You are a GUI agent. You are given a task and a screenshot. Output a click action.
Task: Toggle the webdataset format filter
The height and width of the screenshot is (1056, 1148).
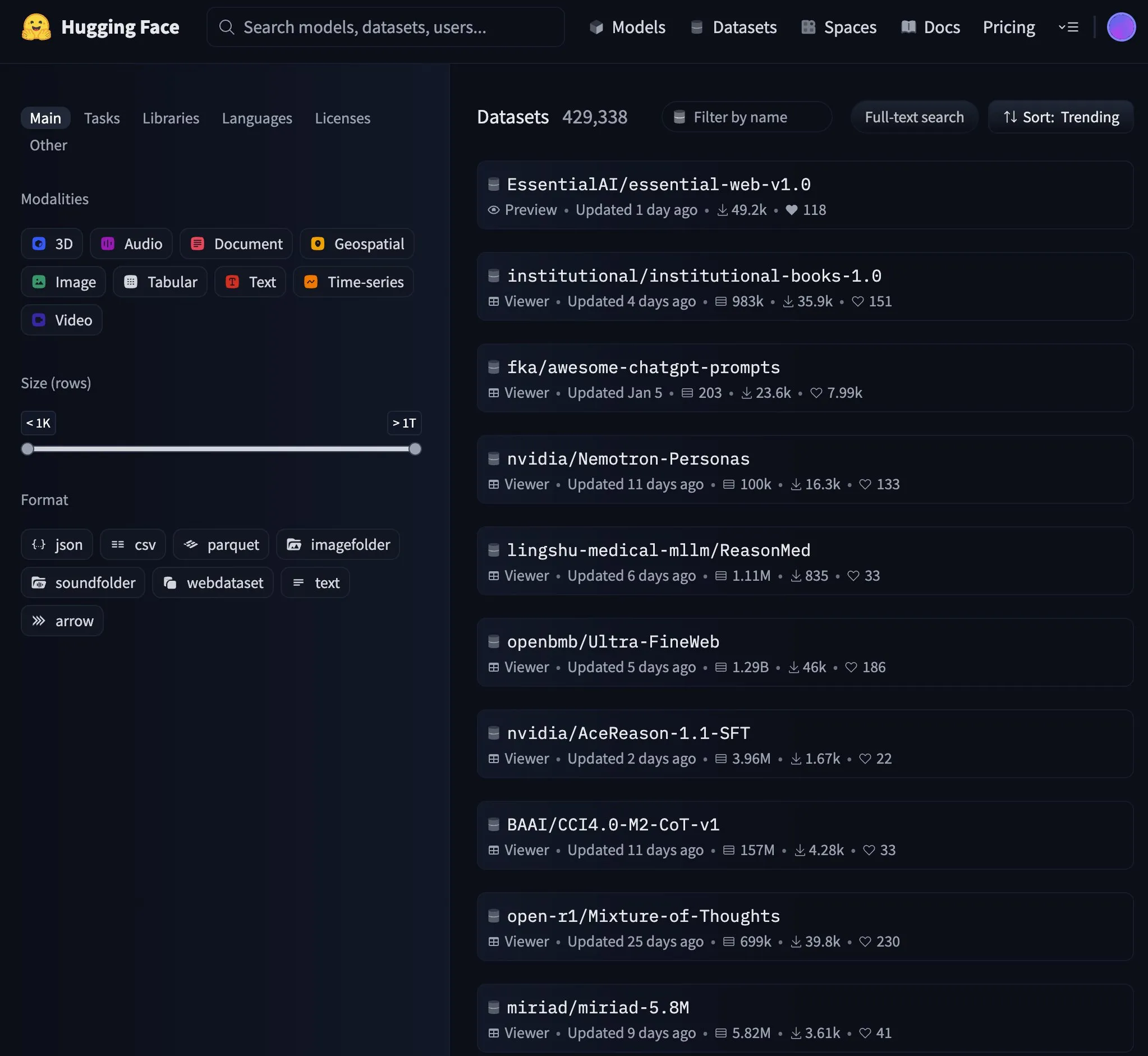point(213,582)
